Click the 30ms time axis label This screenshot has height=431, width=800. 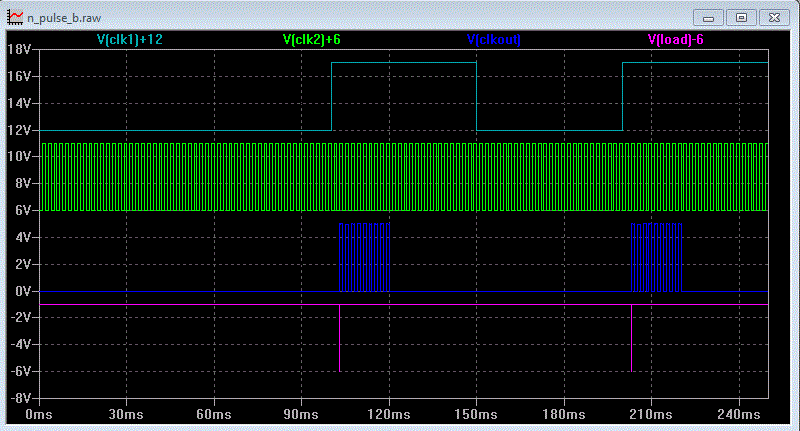[x=127, y=415]
